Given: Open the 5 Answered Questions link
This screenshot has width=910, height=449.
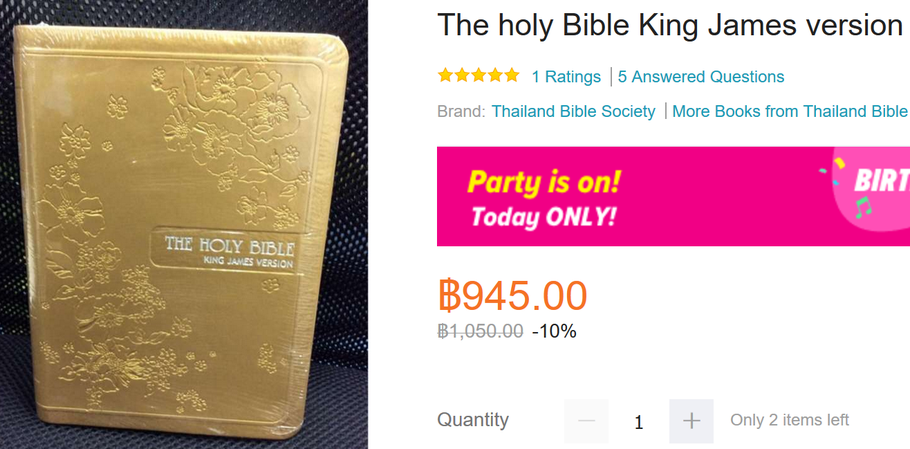Looking at the screenshot, I should [701, 77].
